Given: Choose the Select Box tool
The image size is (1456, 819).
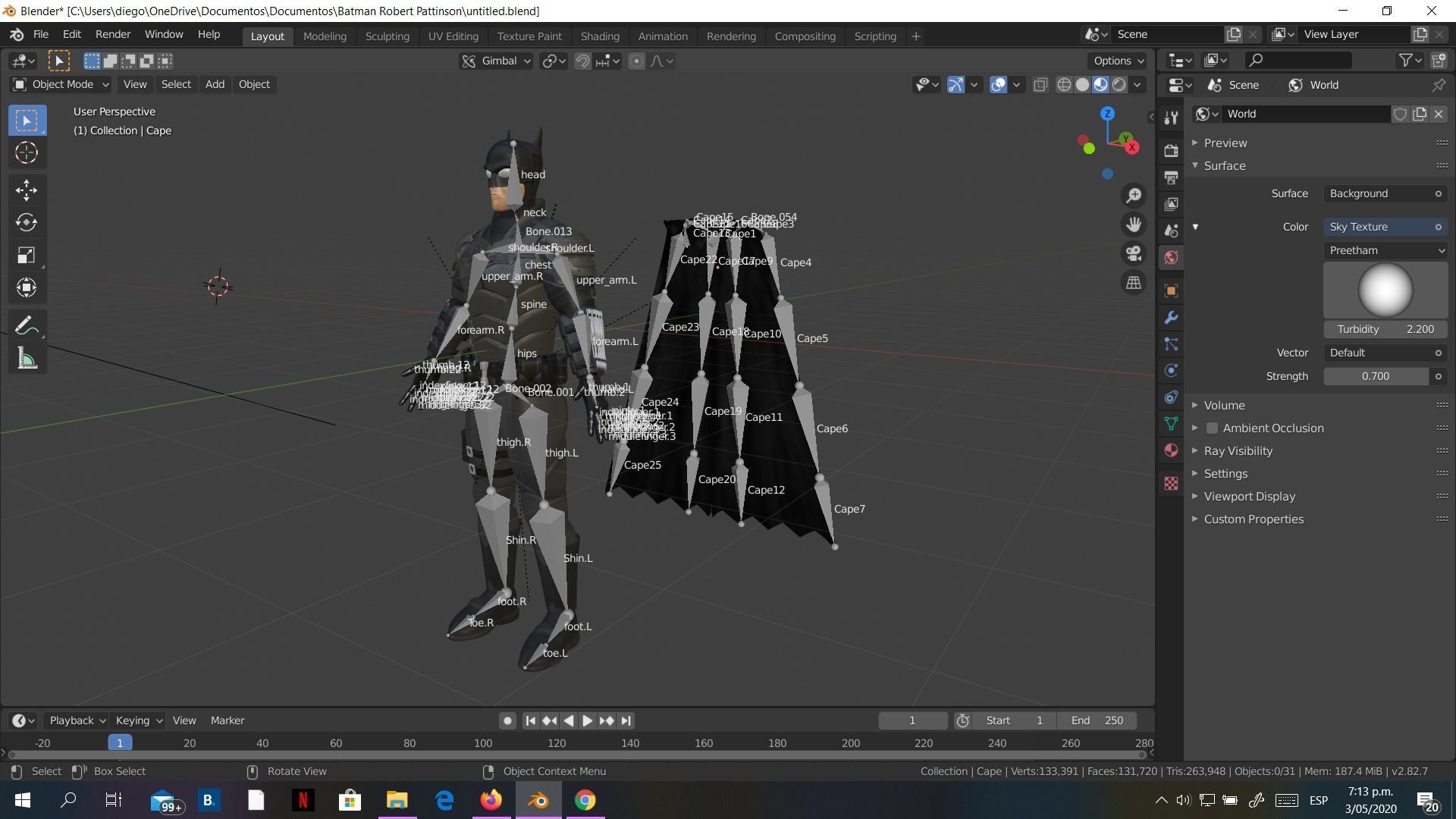Looking at the screenshot, I should (x=27, y=120).
